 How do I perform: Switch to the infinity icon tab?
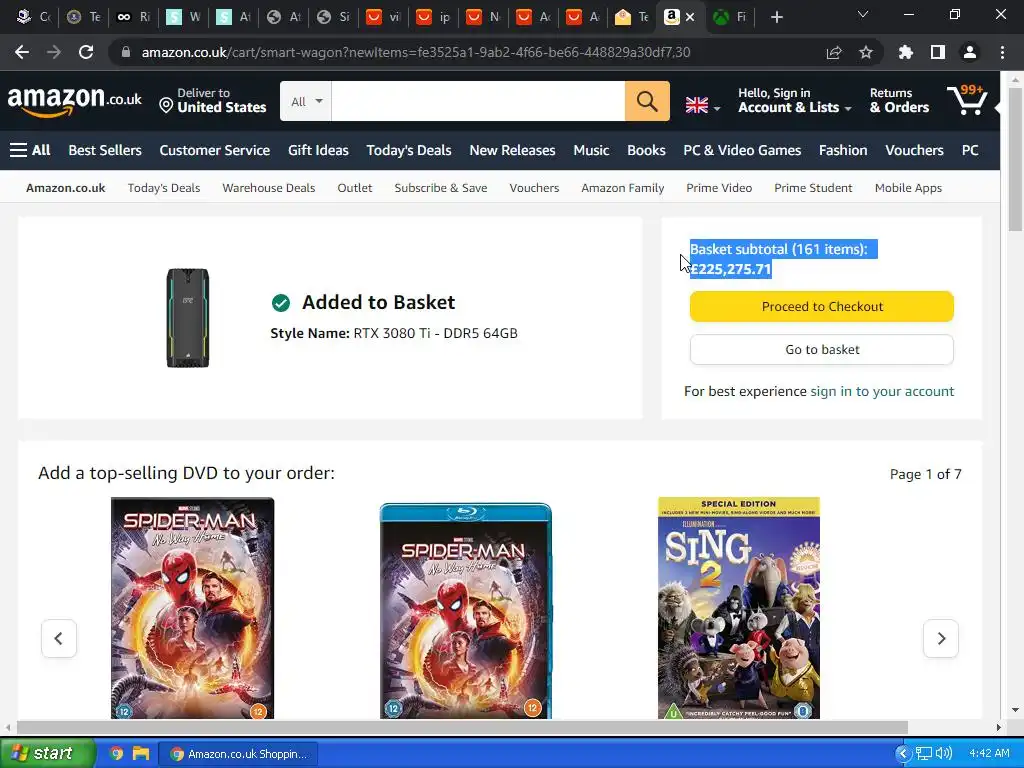point(133,18)
